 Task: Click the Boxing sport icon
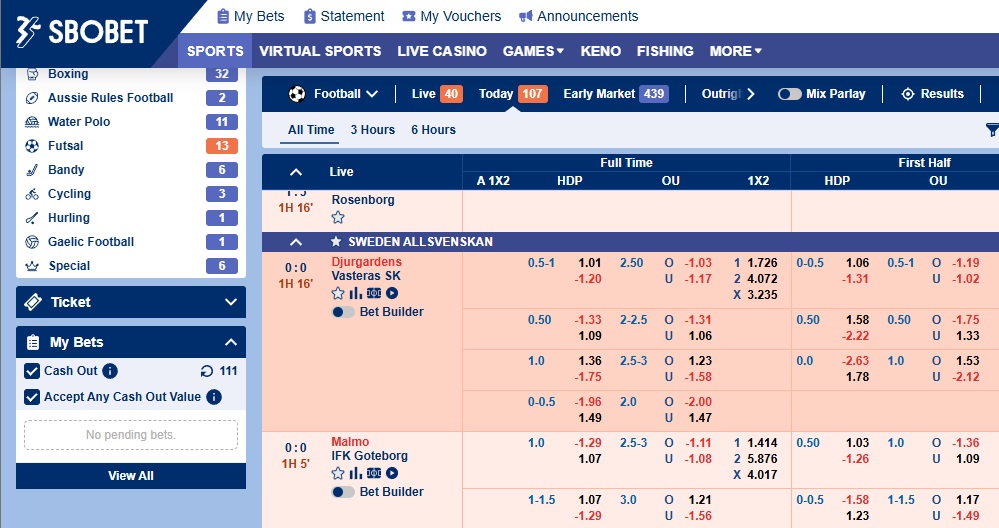[32, 74]
